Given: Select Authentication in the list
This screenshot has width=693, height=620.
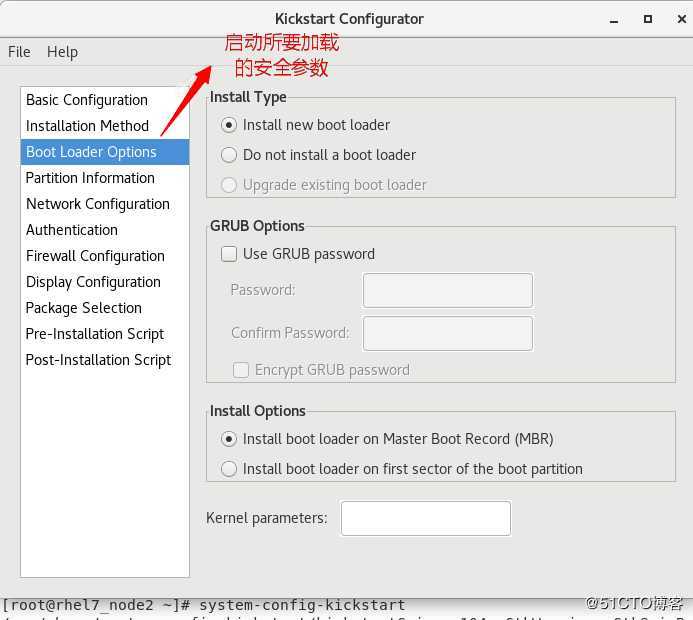Looking at the screenshot, I should [105, 230].
